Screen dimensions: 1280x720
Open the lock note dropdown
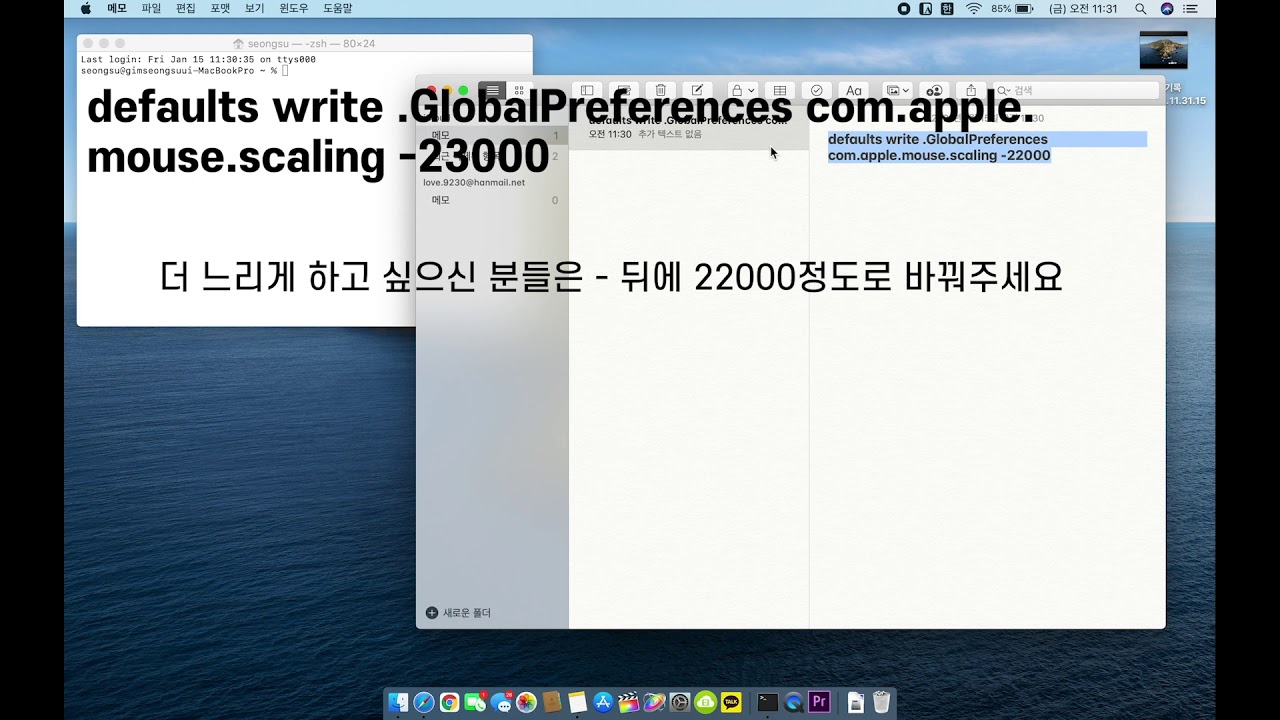742,91
